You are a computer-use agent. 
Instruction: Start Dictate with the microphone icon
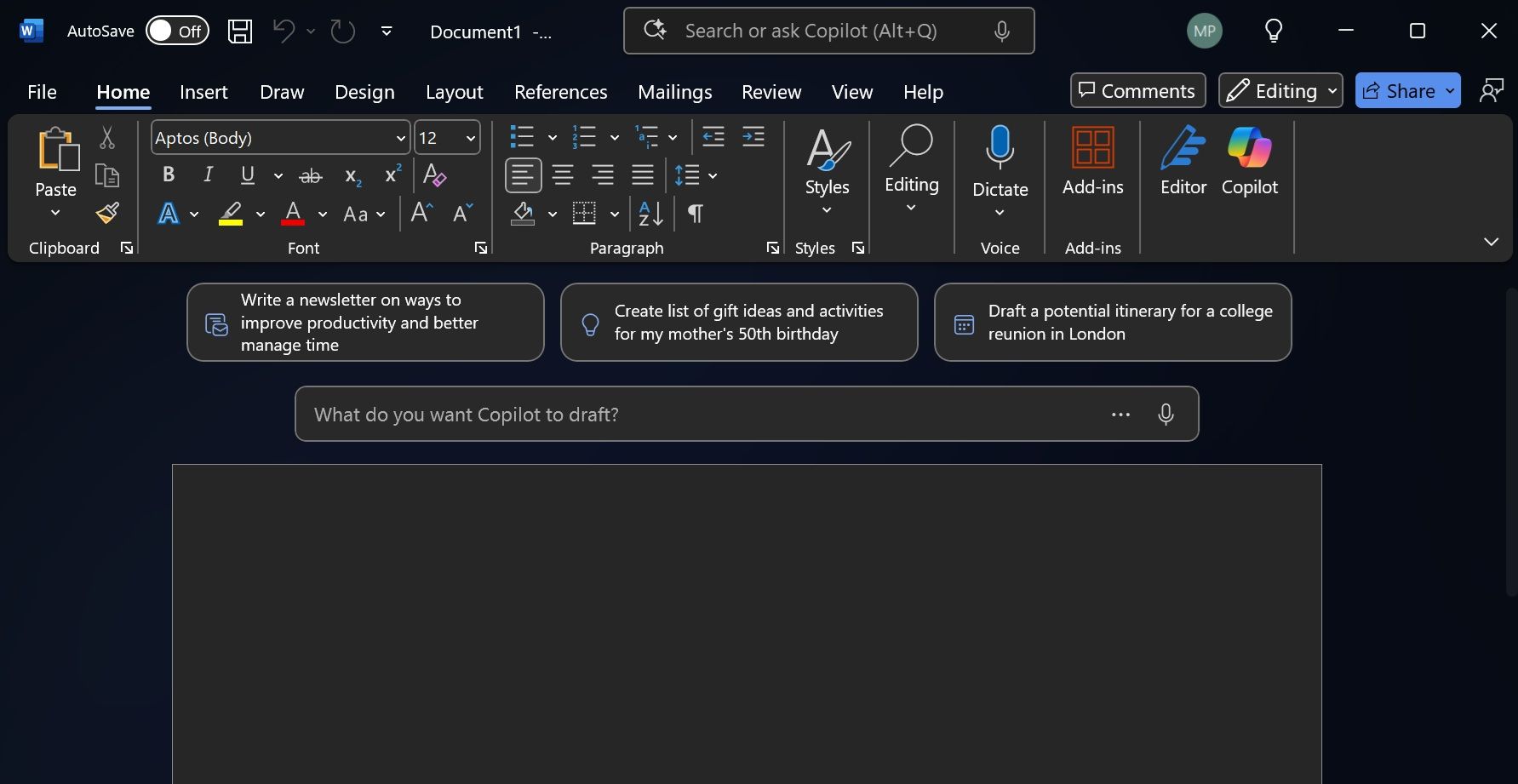[x=1000, y=149]
